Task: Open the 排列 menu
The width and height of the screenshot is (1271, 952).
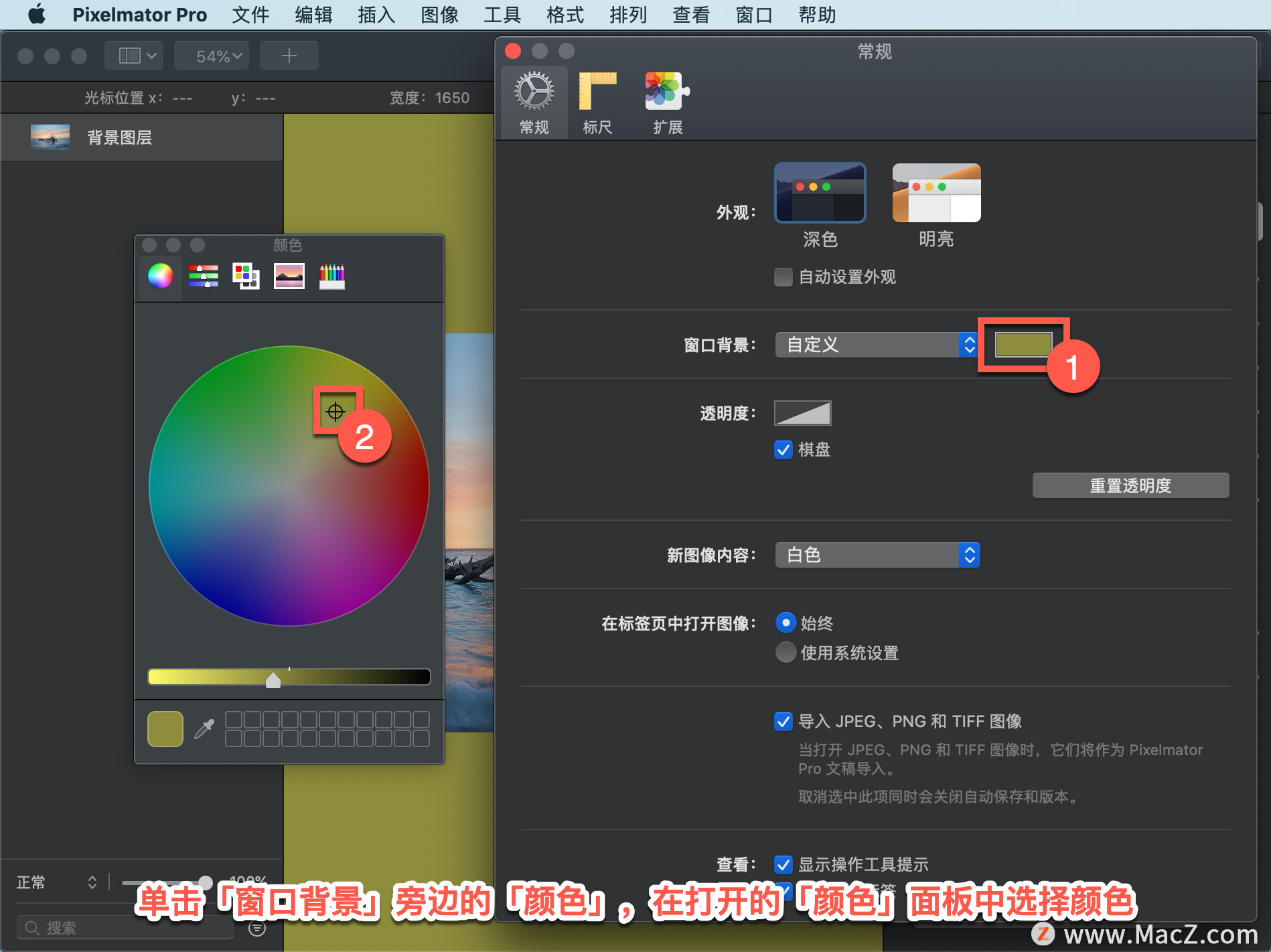Action: (x=628, y=14)
